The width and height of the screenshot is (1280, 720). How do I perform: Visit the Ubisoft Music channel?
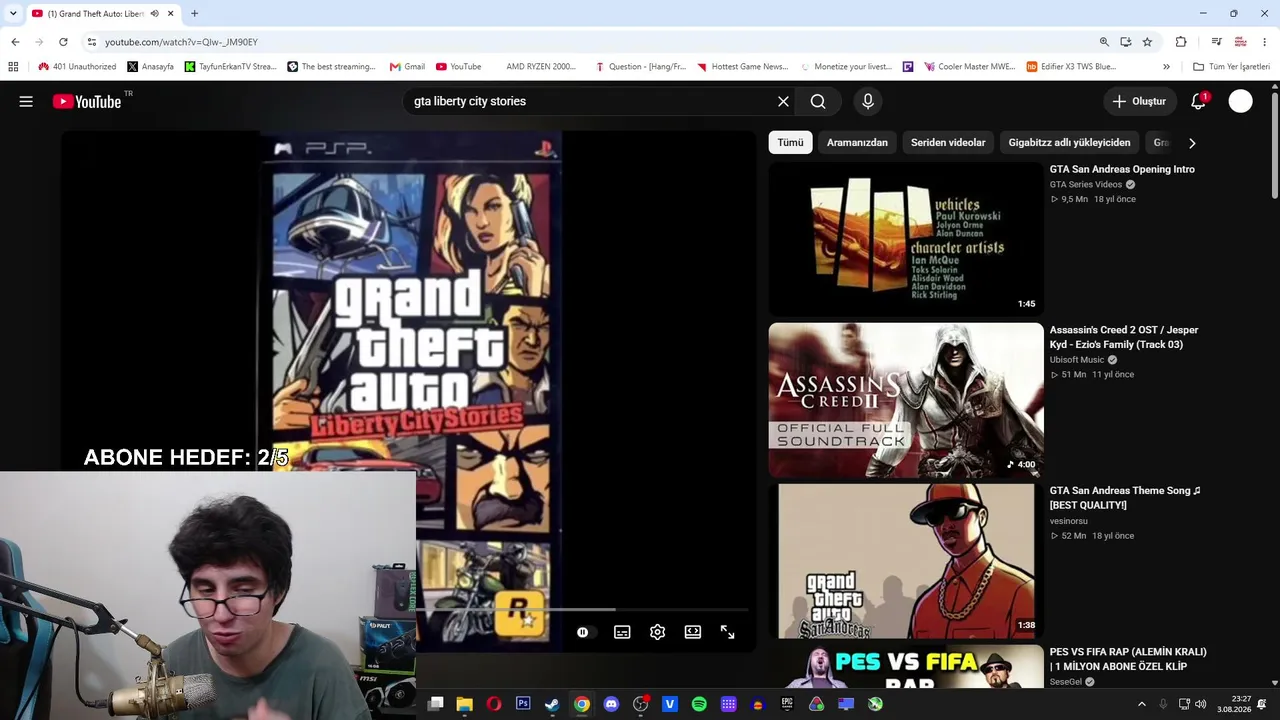pos(1077,360)
